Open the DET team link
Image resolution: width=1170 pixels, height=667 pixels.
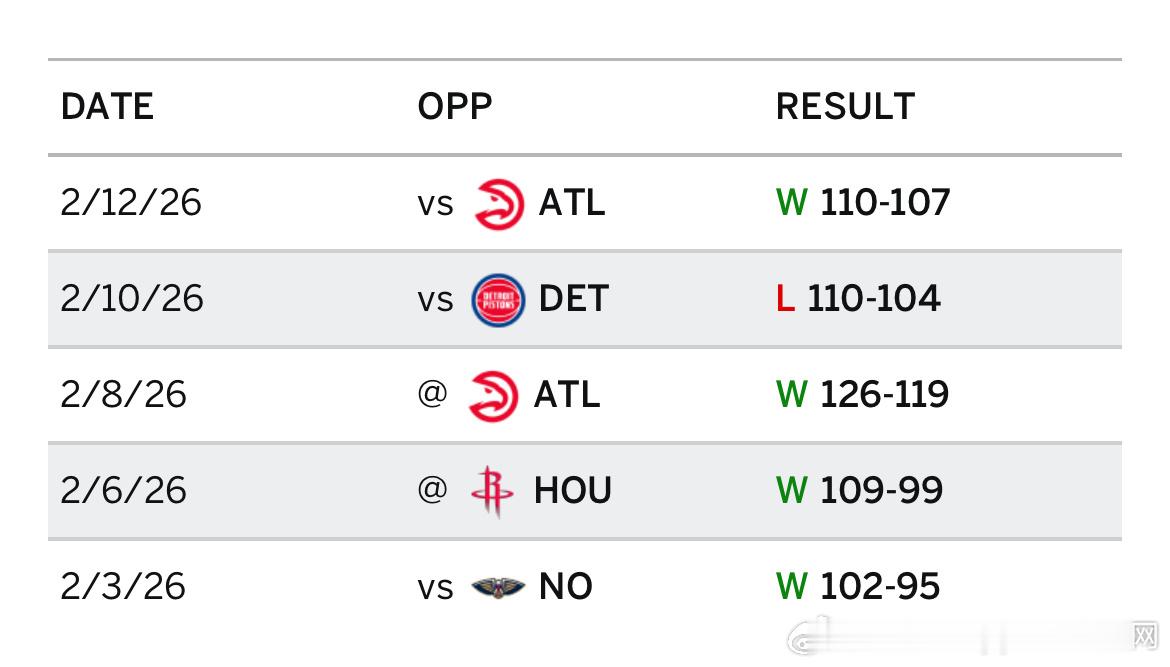[x=574, y=299]
